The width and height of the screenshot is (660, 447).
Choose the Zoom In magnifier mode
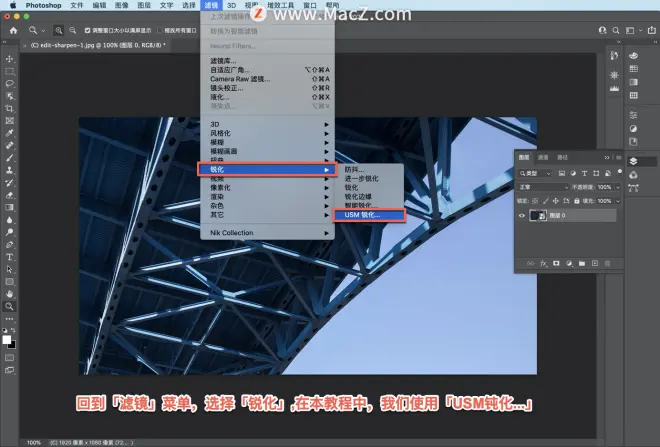click(x=59, y=30)
